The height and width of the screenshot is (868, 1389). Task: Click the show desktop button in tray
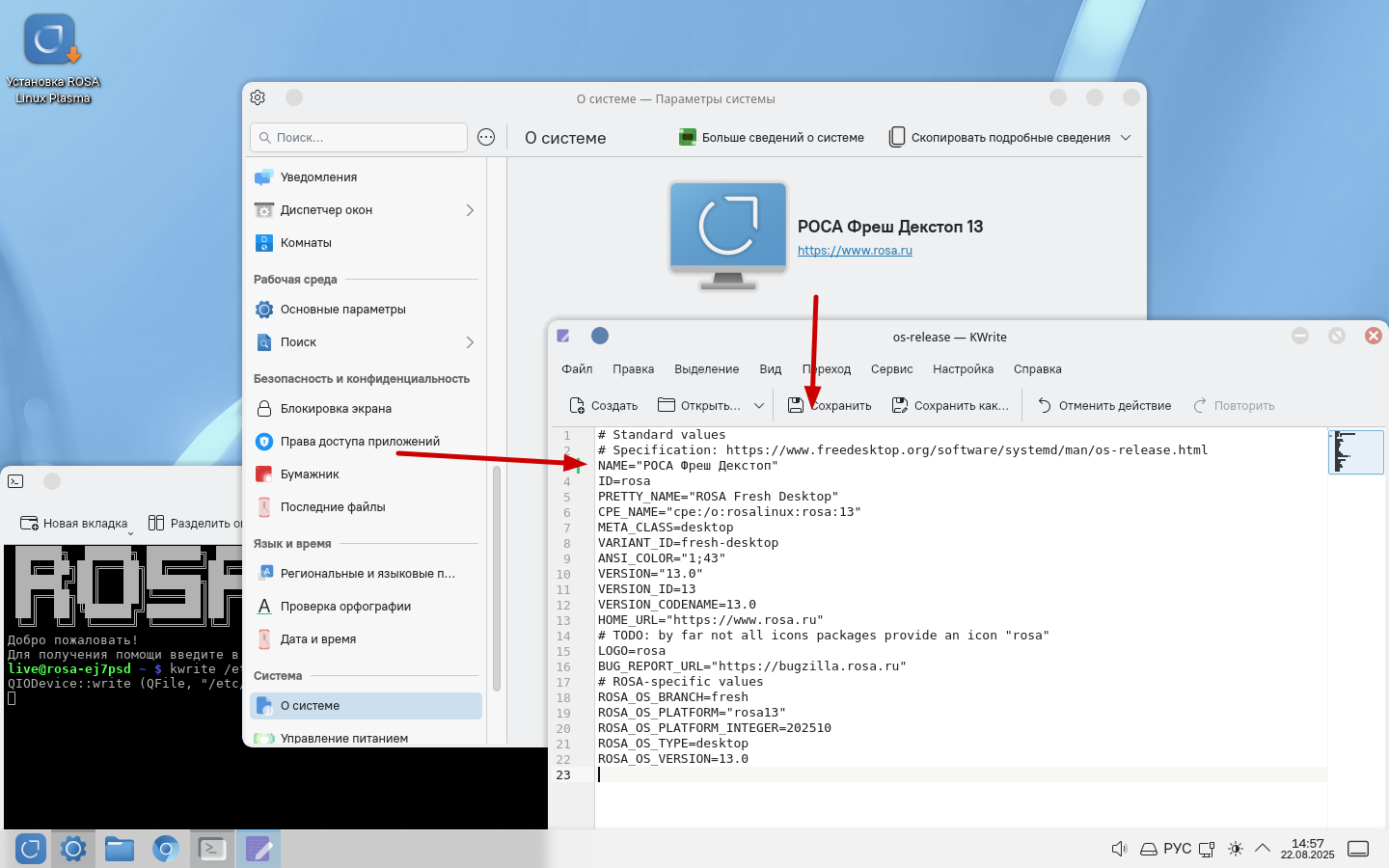point(1358,849)
